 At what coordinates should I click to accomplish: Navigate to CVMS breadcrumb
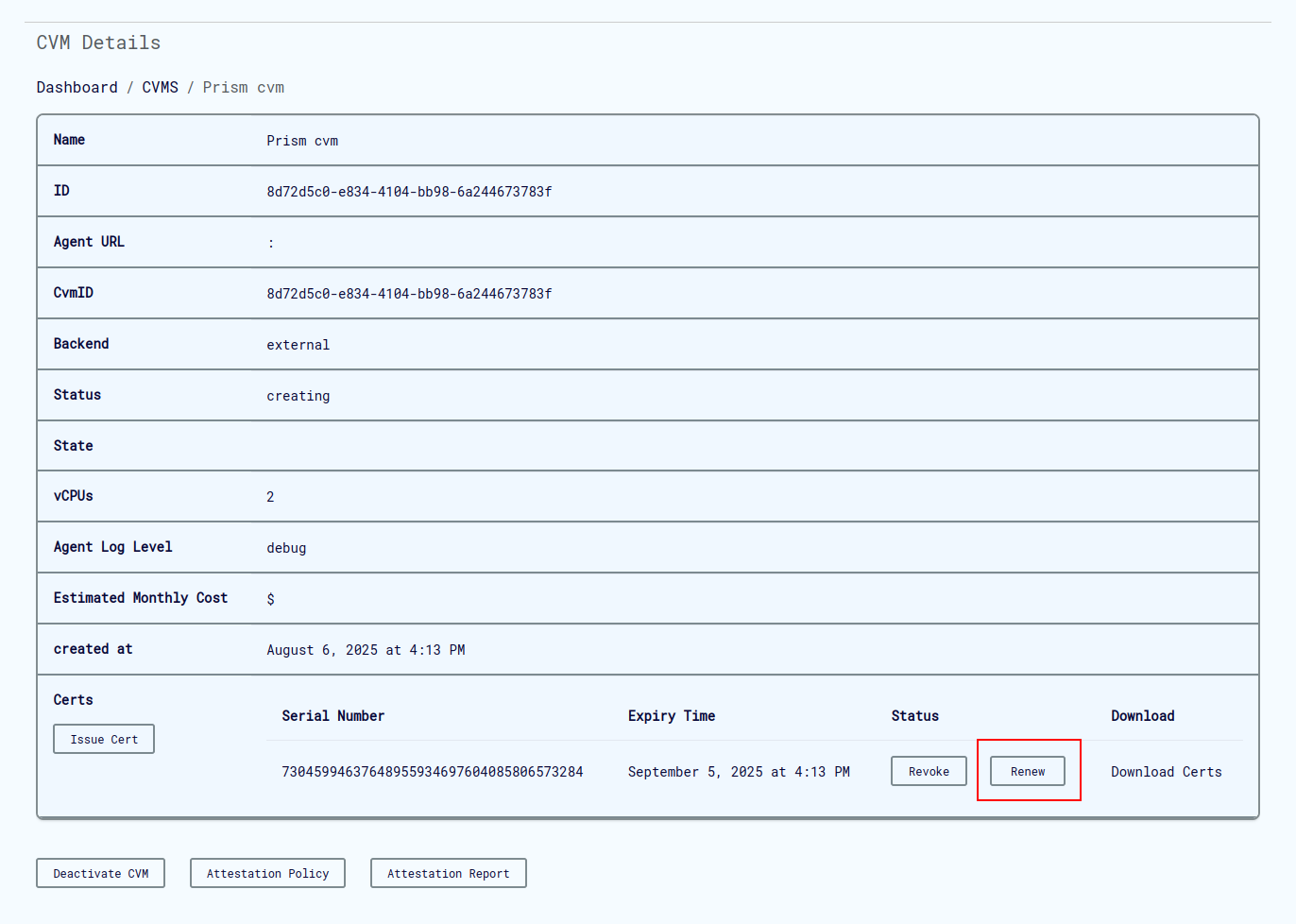click(x=160, y=87)
